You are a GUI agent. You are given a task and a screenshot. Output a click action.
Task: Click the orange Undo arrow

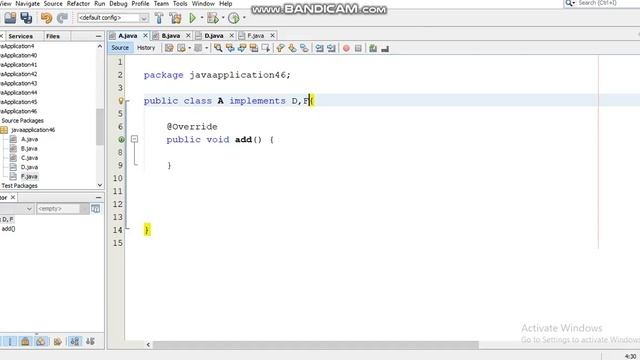point(47,18)
